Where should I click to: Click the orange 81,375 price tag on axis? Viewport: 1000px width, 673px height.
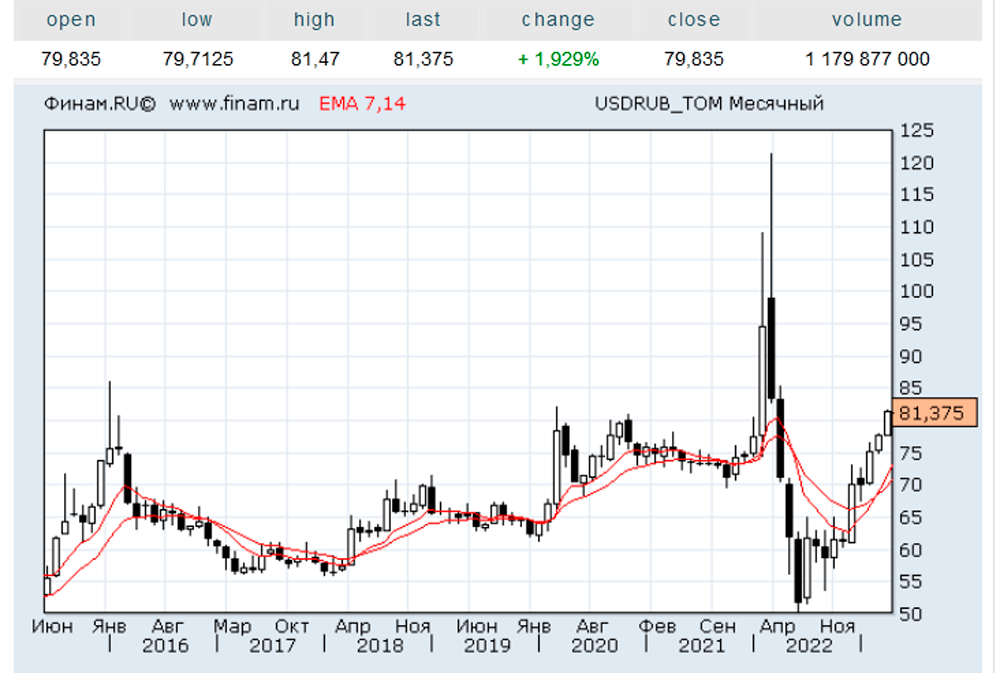[935, 413]
